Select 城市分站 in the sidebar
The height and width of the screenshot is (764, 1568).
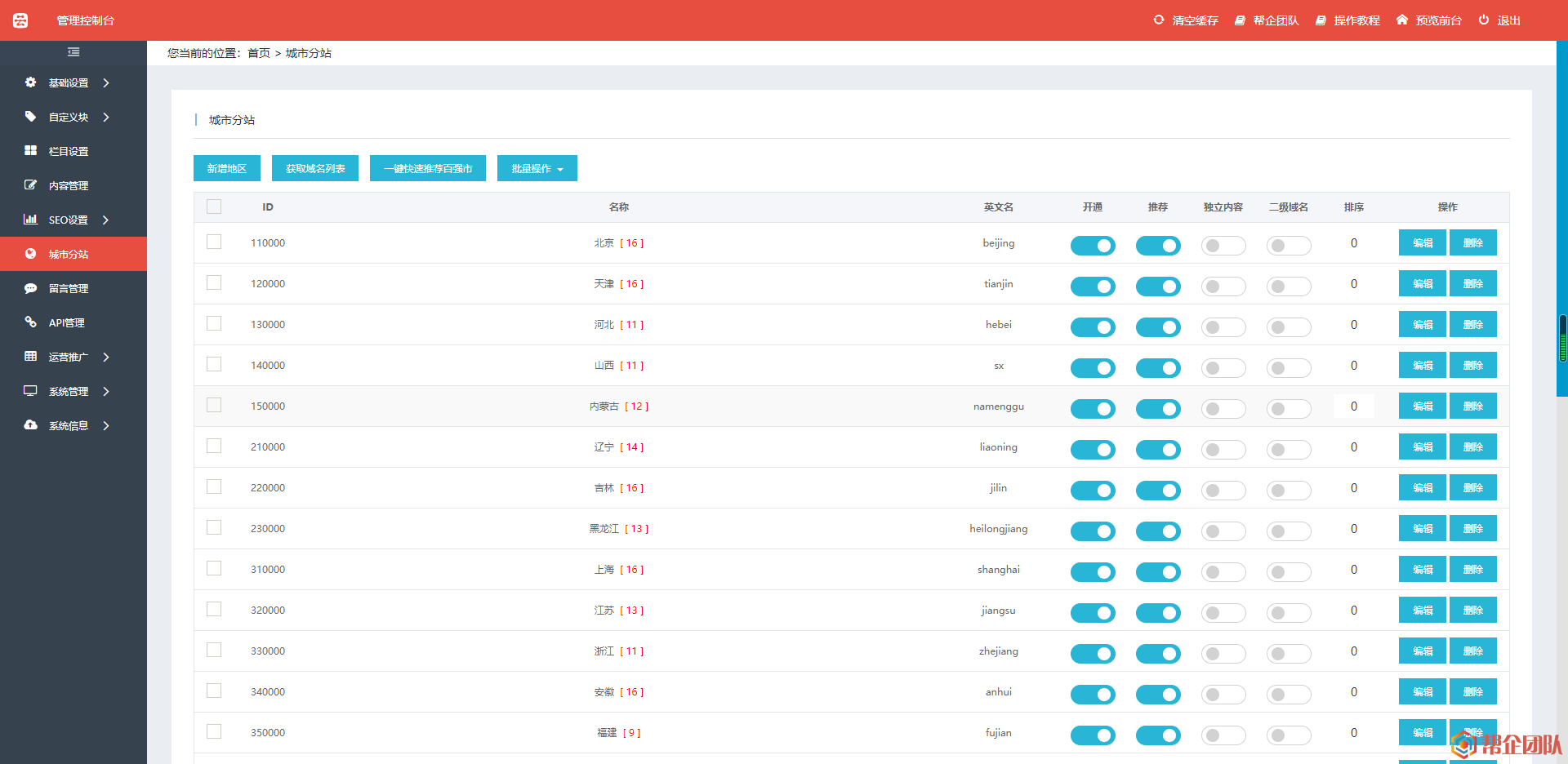coord(73,254)
